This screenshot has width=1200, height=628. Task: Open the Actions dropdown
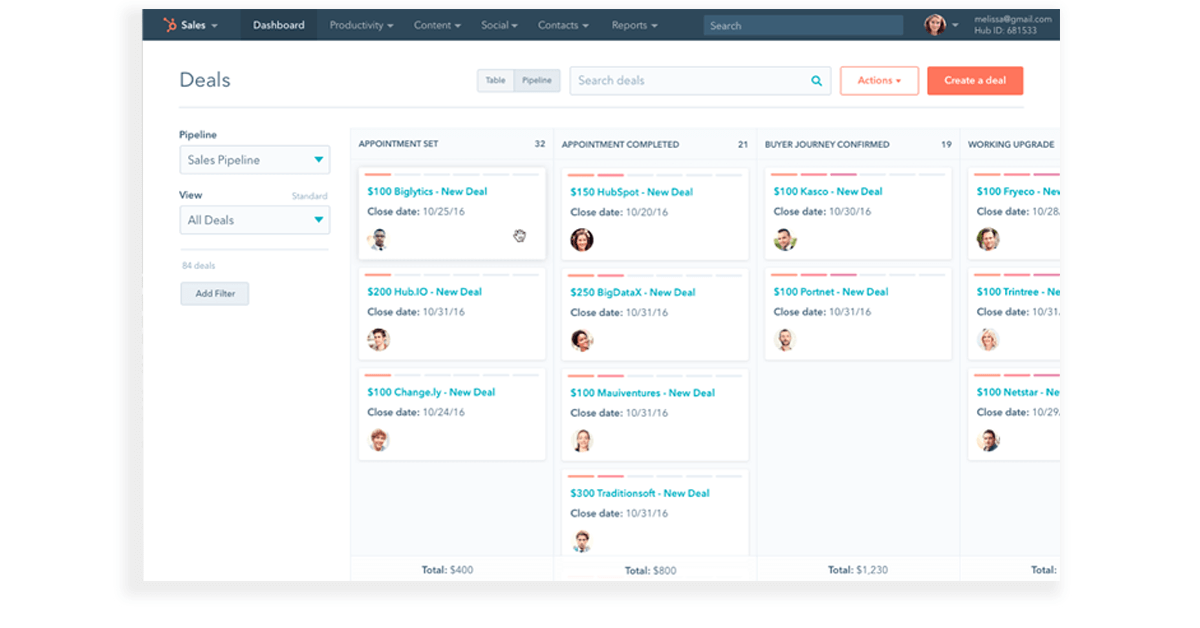tap(879, 80)
